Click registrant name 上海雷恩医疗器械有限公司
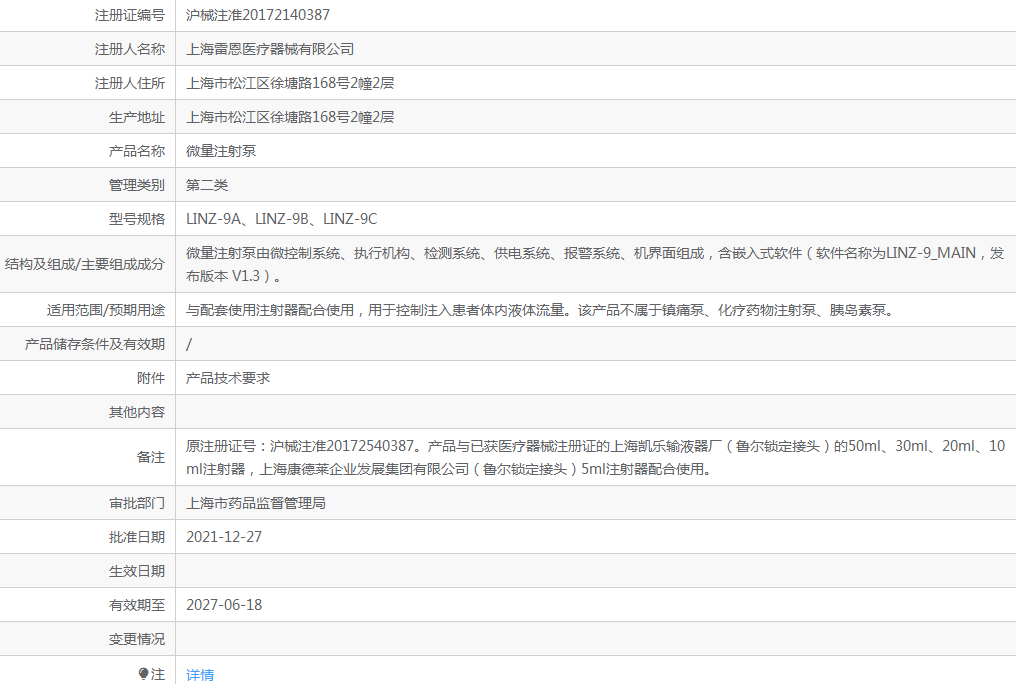Image resolution: width=1016 pixels, height=684 pixels. coord(270,49)
